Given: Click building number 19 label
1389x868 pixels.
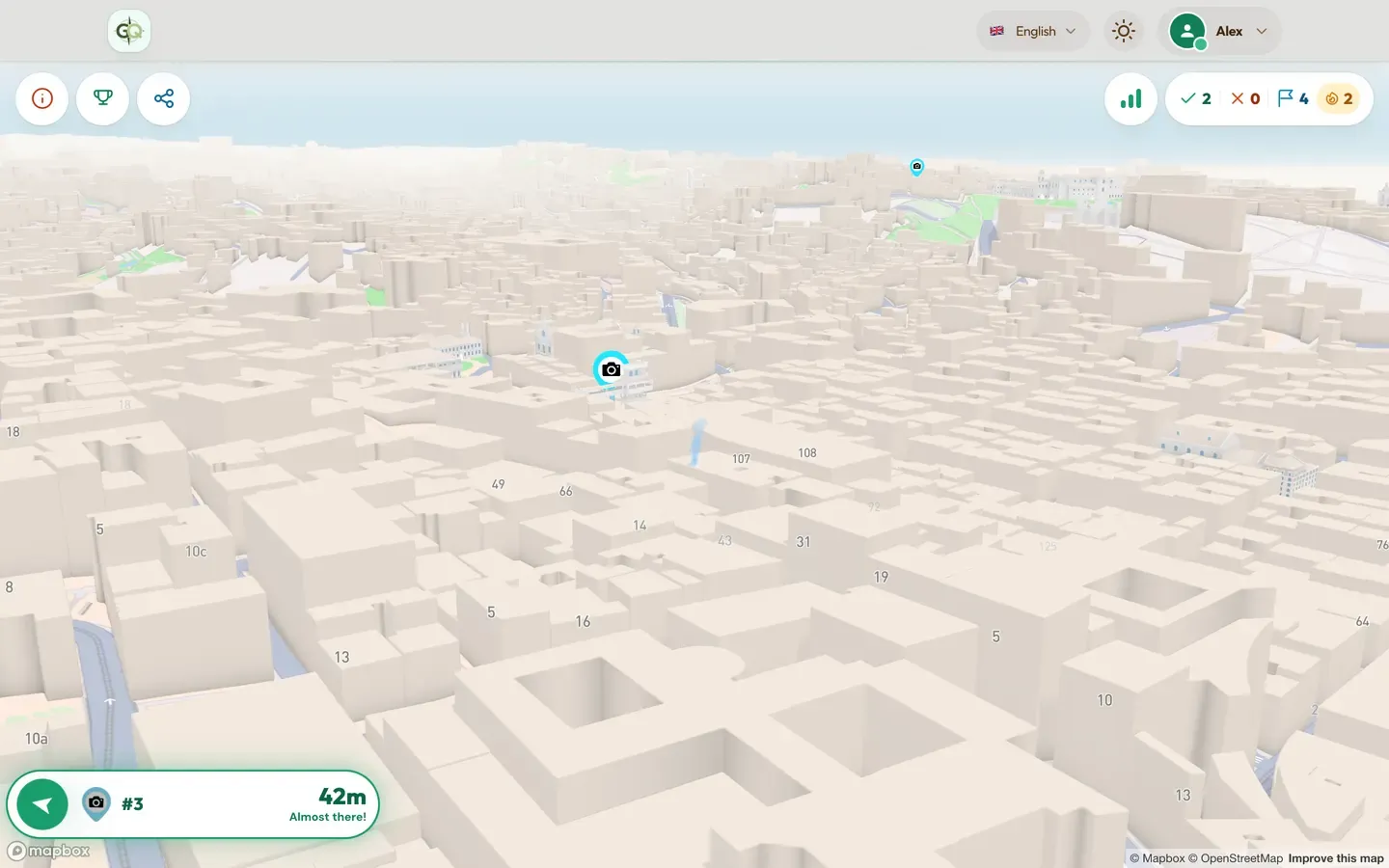Looking at the screenshot, I should (x=881, y=577).
